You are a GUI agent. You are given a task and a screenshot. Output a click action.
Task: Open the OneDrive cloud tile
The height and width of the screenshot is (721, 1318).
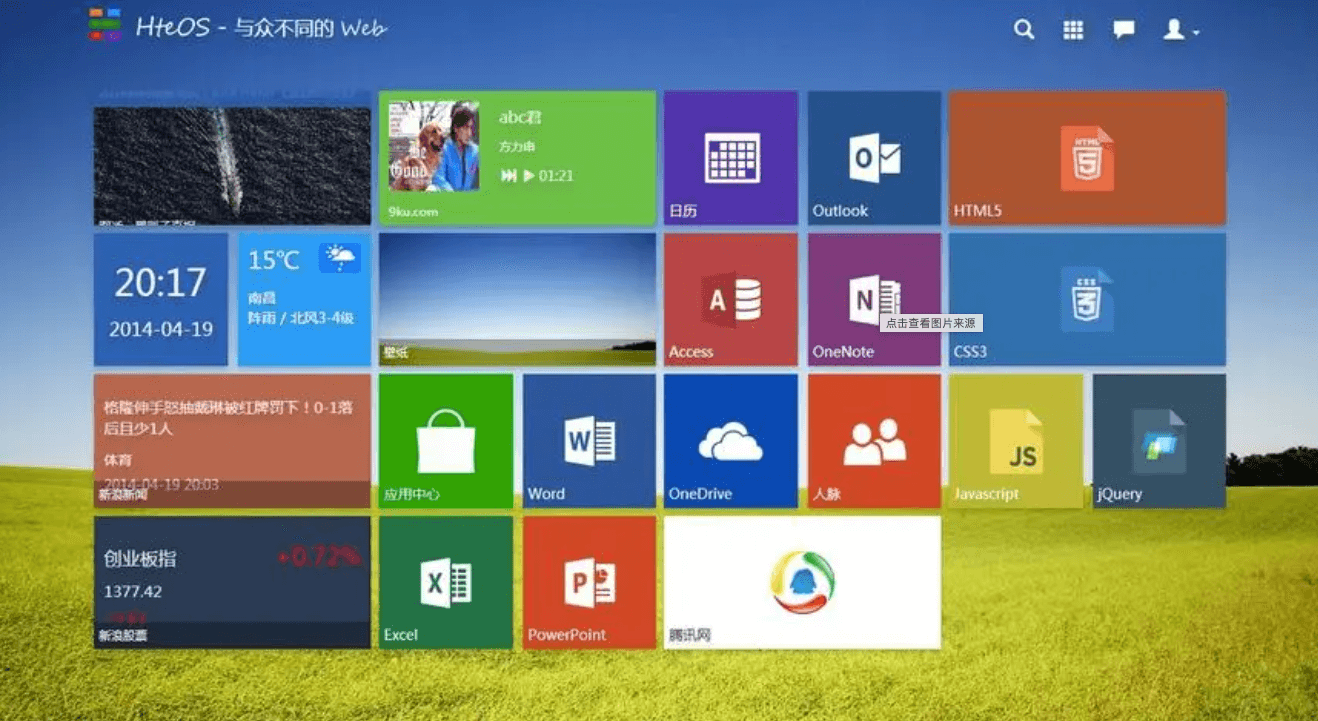[x=730, y=441]
